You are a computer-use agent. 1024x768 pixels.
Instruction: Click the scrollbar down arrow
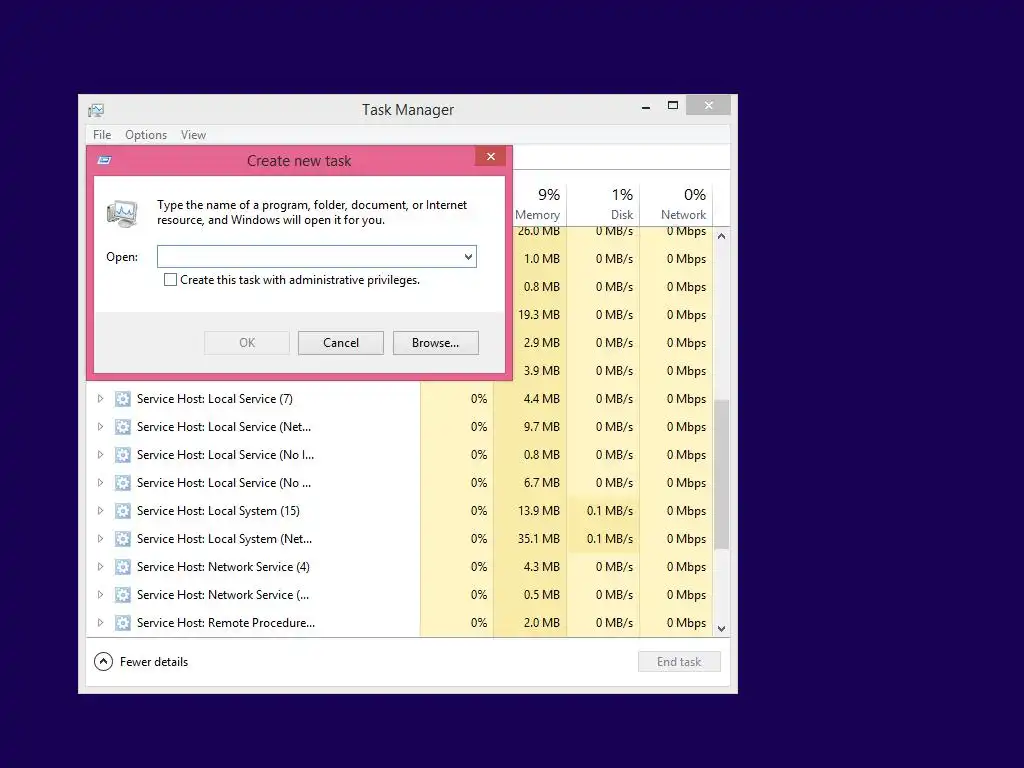pyautogui.click(x=722, y=629)
